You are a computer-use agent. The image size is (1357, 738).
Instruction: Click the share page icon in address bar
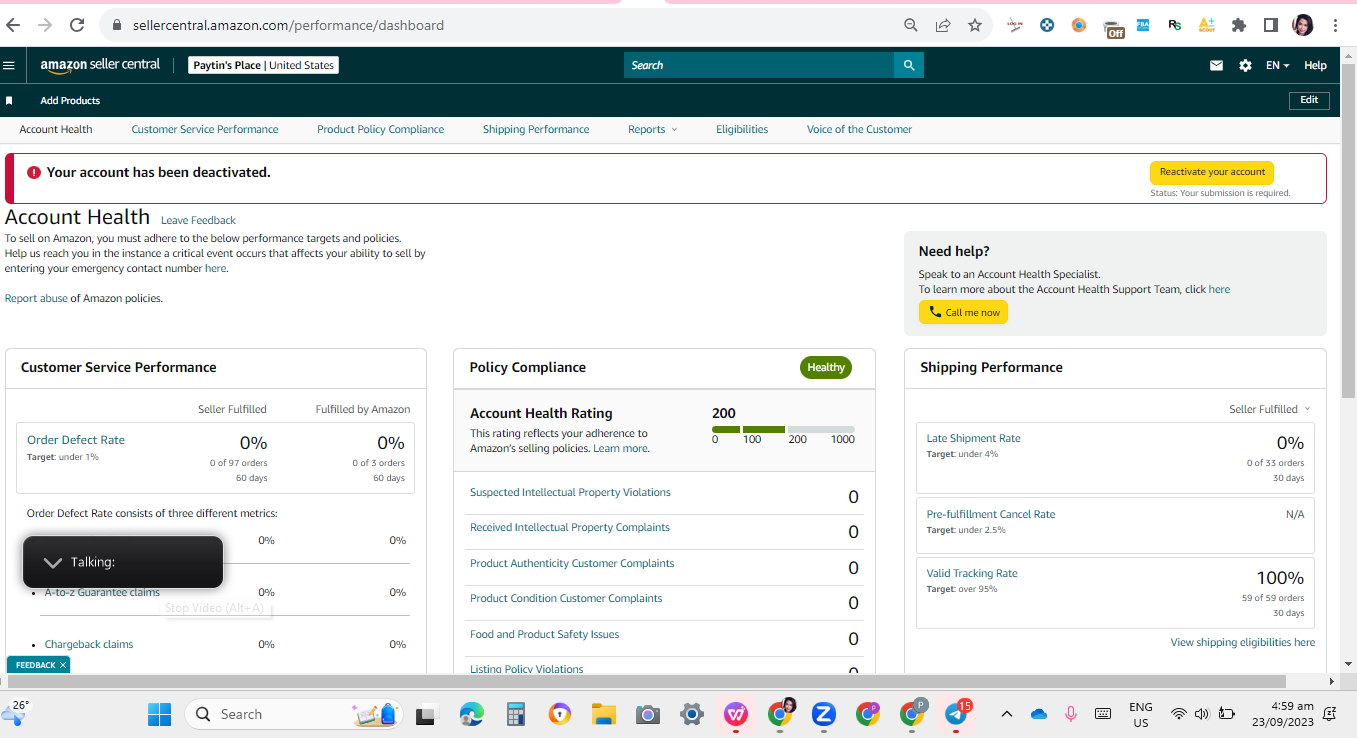point(942,25)
